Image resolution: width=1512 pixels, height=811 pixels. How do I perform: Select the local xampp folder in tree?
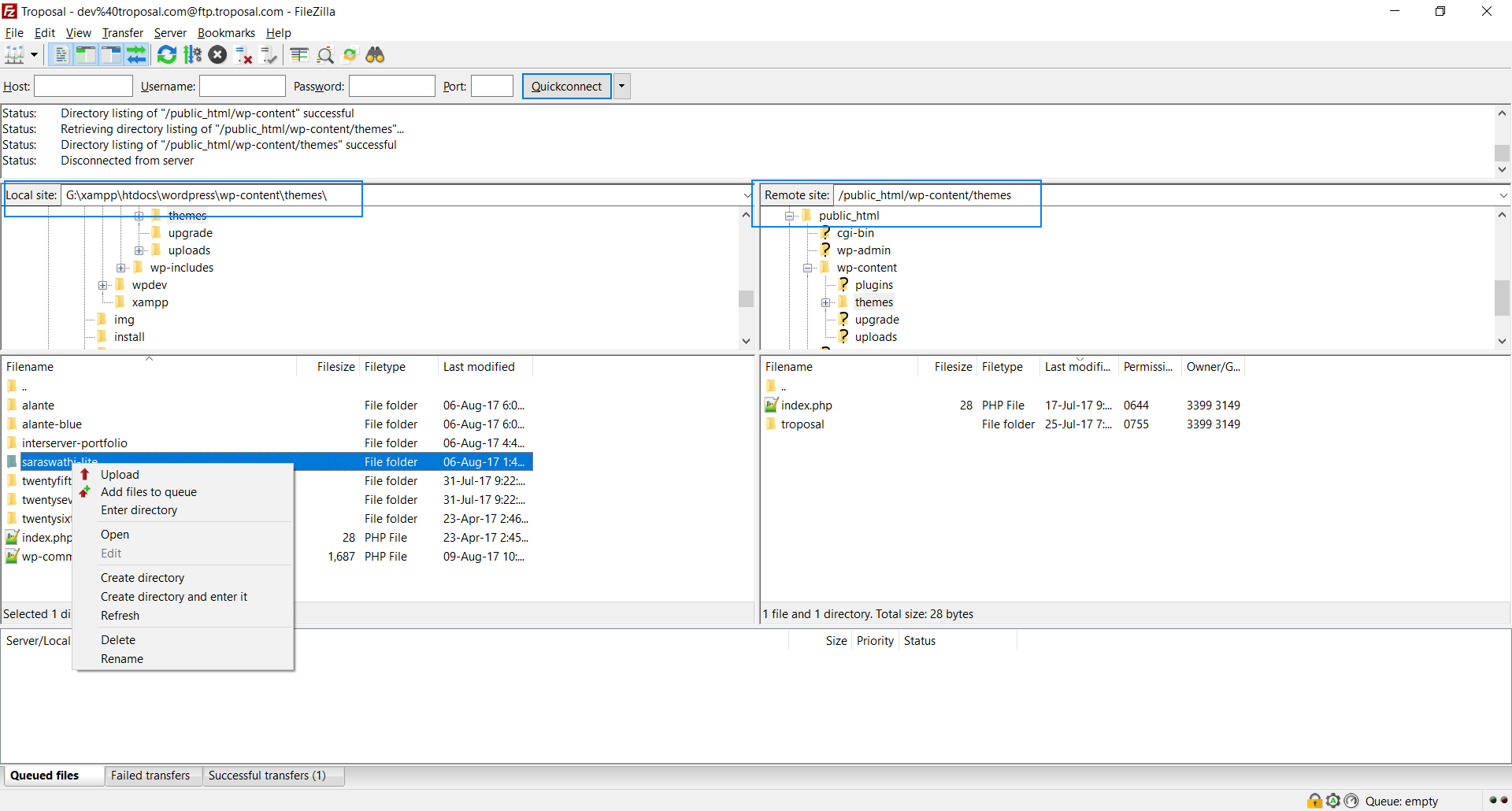pos(150,302)
